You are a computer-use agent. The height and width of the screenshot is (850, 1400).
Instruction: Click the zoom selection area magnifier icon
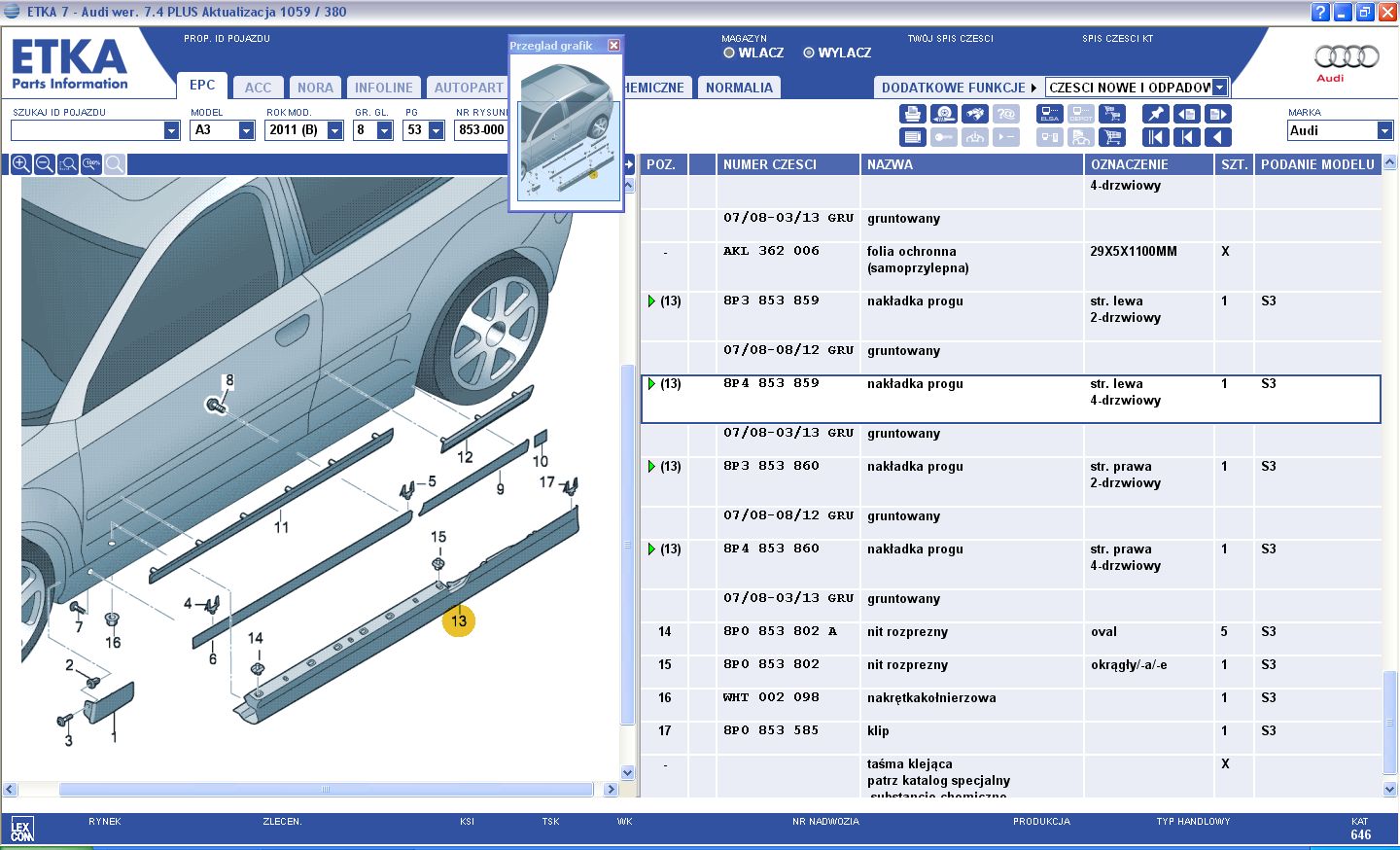(x=68, y=164)
